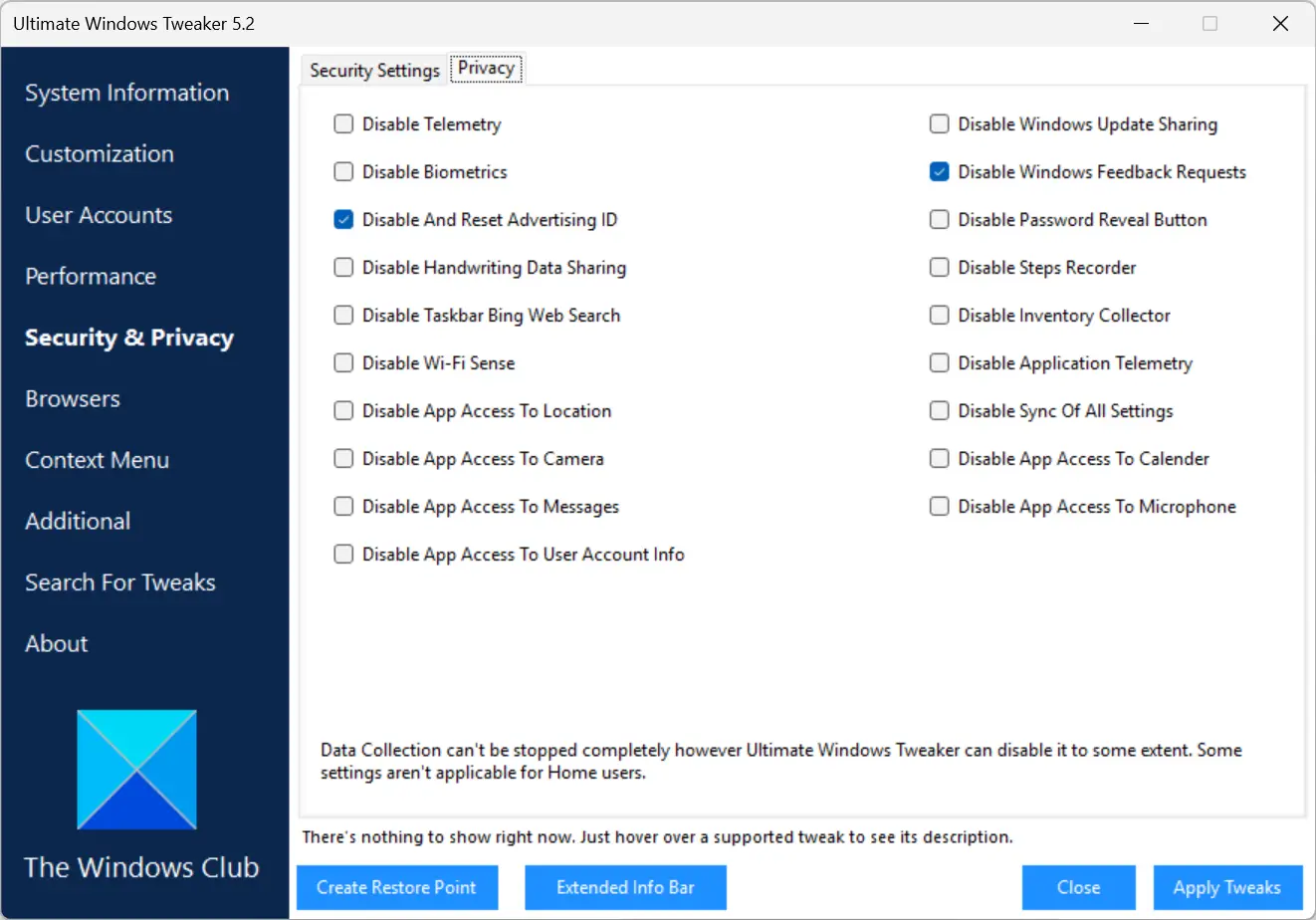
Task: Select the Privacy tab
Action: (x=486, y=69)
